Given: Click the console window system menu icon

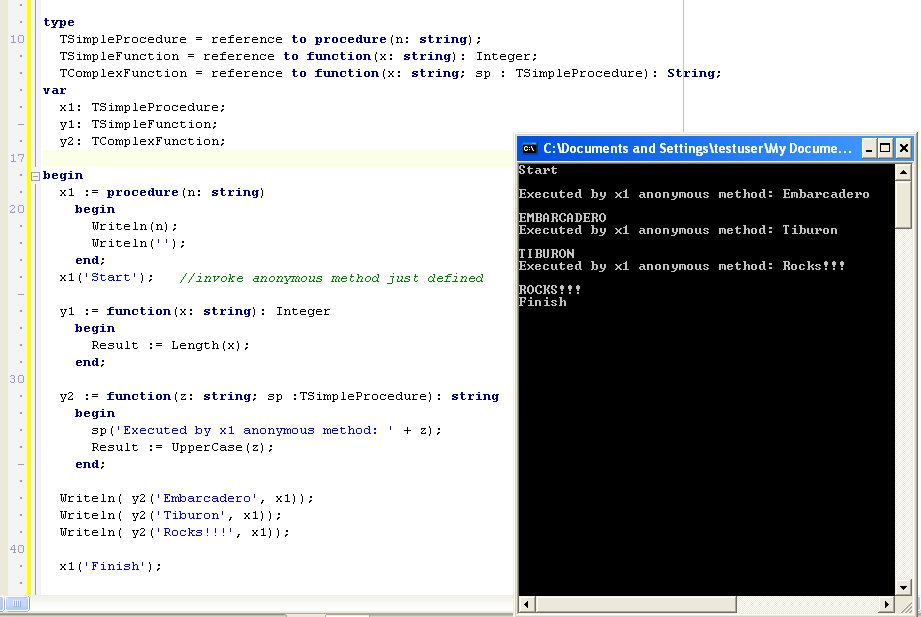Looking at the screenshot, I should 530,148.
